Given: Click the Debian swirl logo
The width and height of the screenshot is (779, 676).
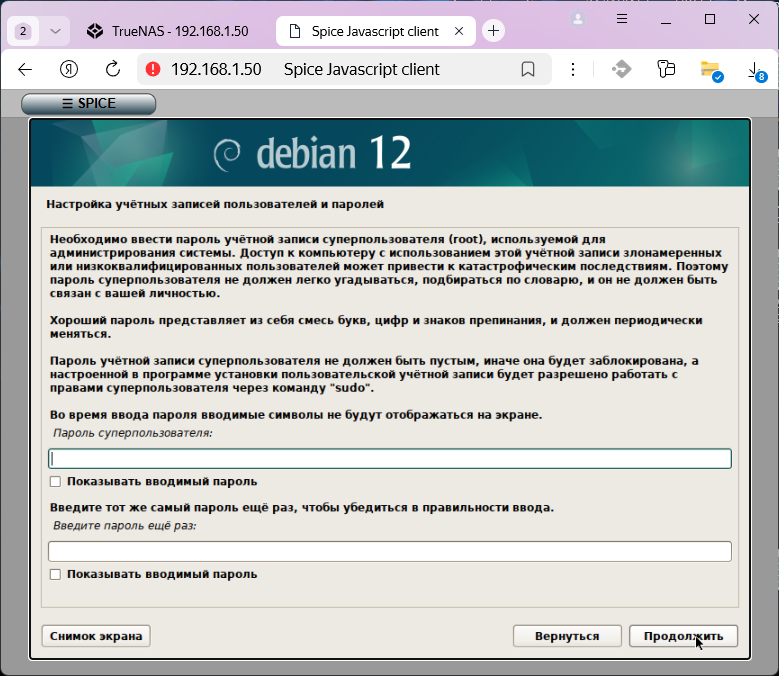Looking at the screenshot, I should (x=227, y=154).
